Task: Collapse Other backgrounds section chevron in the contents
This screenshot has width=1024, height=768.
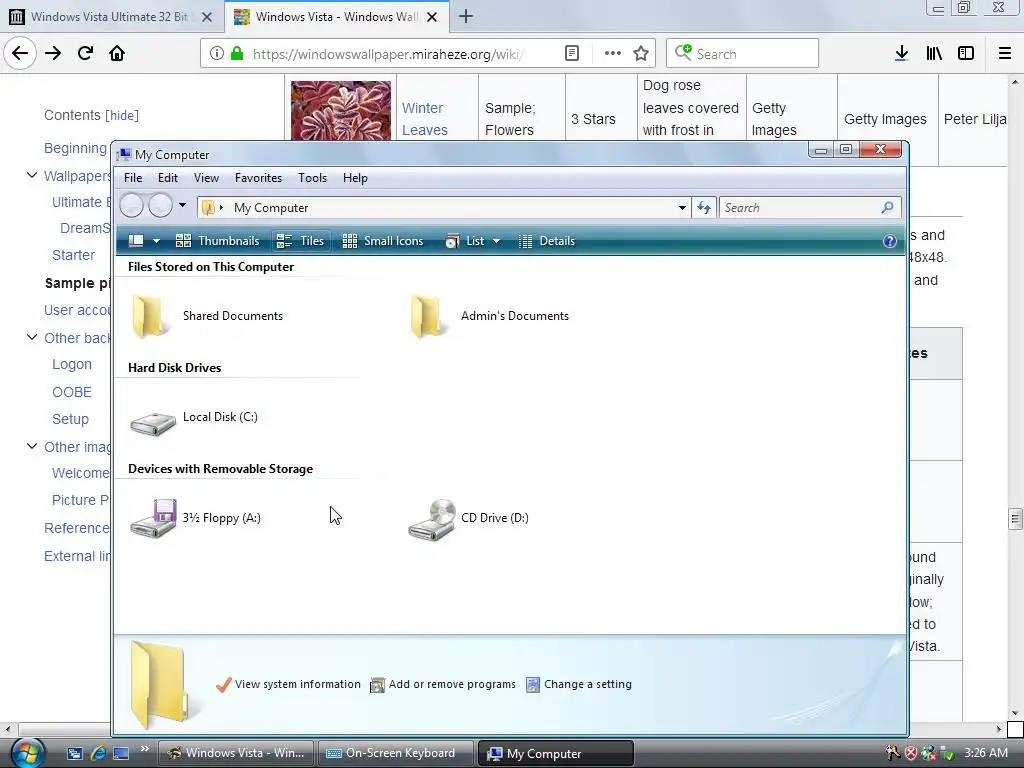Action: point(31,338)
